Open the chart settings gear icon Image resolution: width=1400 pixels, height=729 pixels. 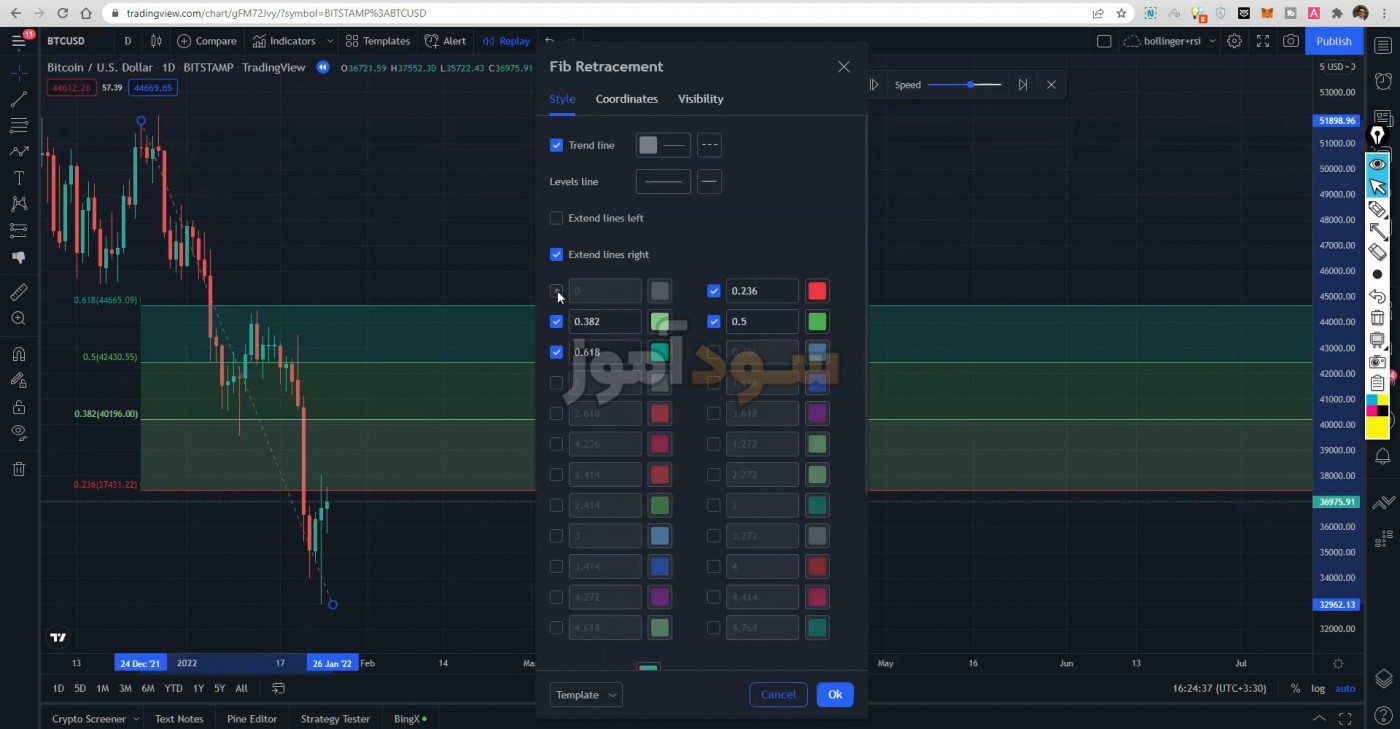point(1235,41)
